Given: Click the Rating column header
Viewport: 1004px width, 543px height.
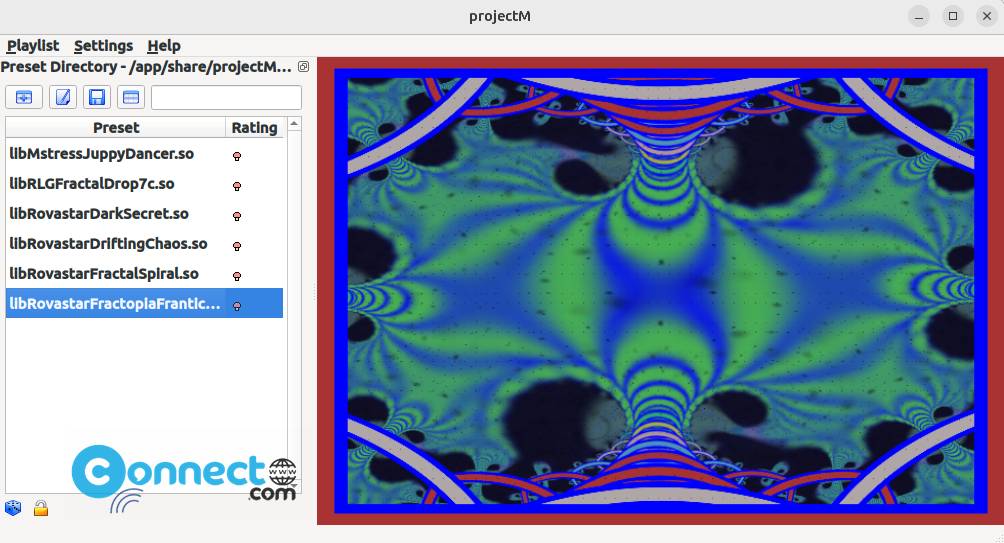Looking at the screenshot, I should coord(254,127).
